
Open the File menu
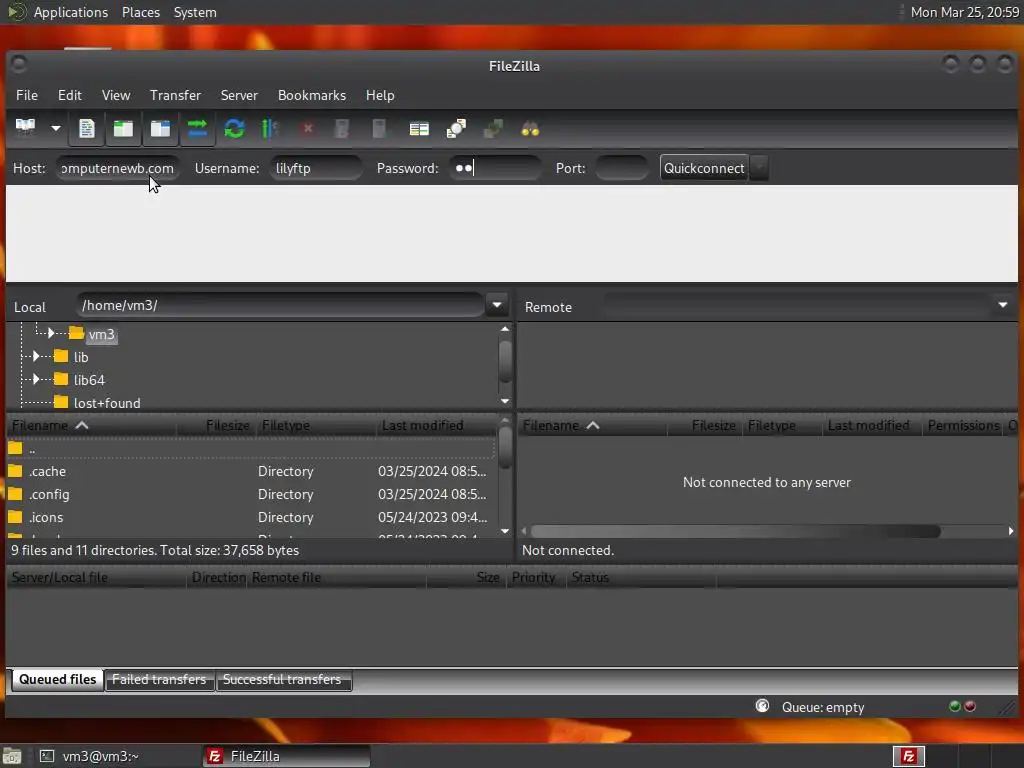(27, 95)
